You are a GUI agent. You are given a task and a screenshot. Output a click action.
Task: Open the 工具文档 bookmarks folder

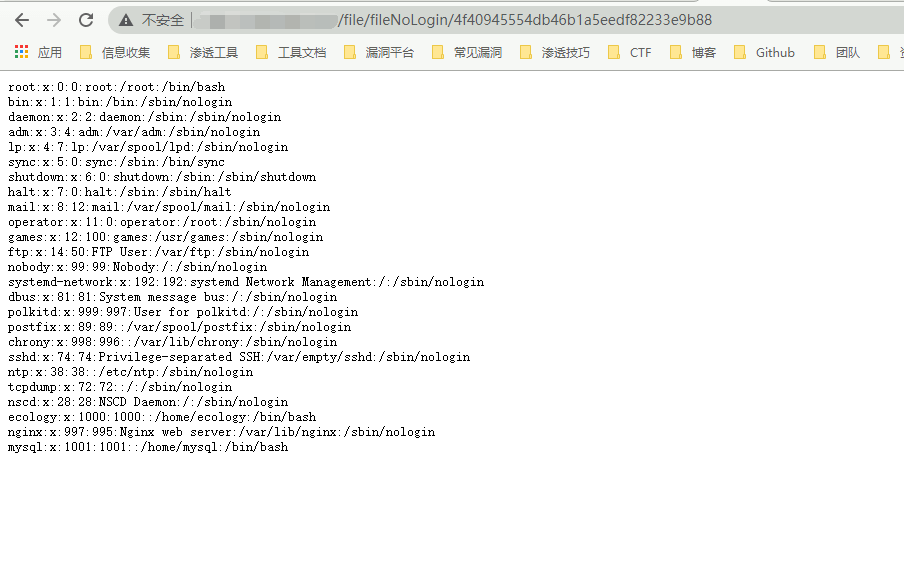[x=291, y=52]
